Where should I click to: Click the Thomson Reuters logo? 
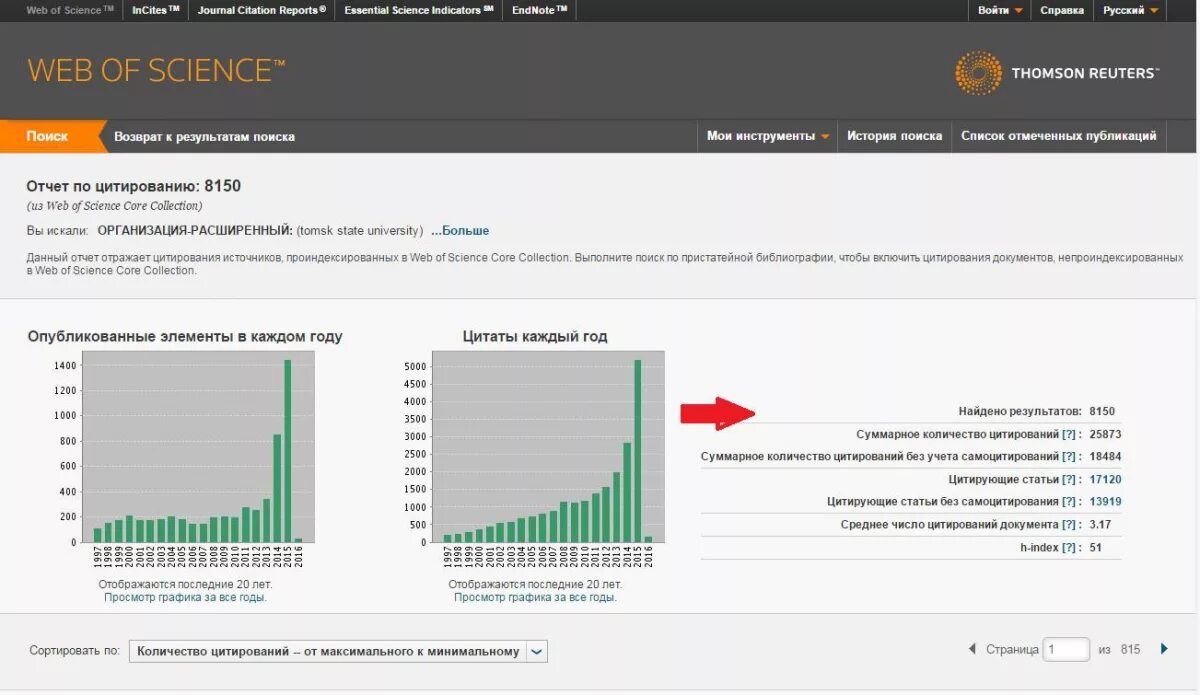(1057, 73)
